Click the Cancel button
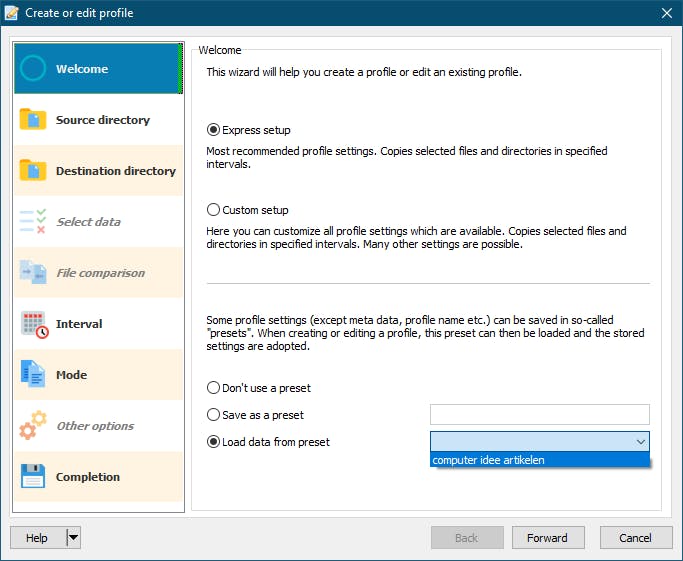The height and width of the screenshot is (561, 683). pos(635,538)
